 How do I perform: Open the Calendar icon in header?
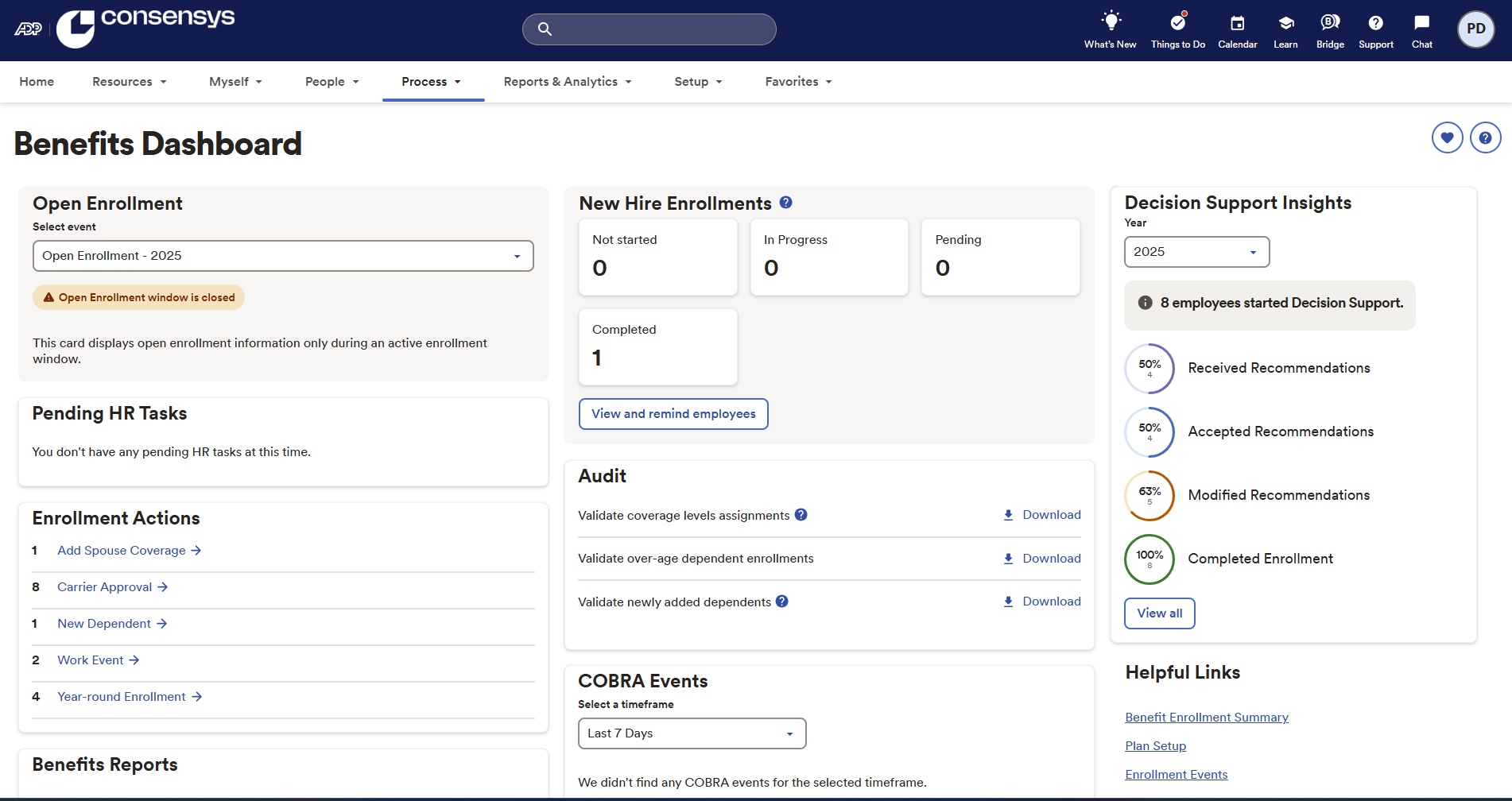1237,23
